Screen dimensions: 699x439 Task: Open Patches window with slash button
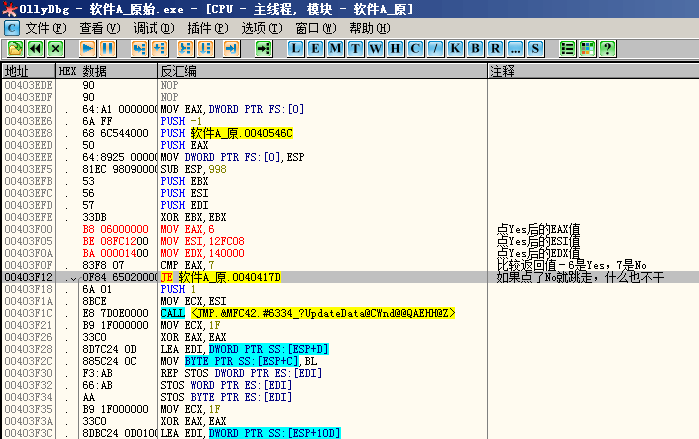click(435, 49)
